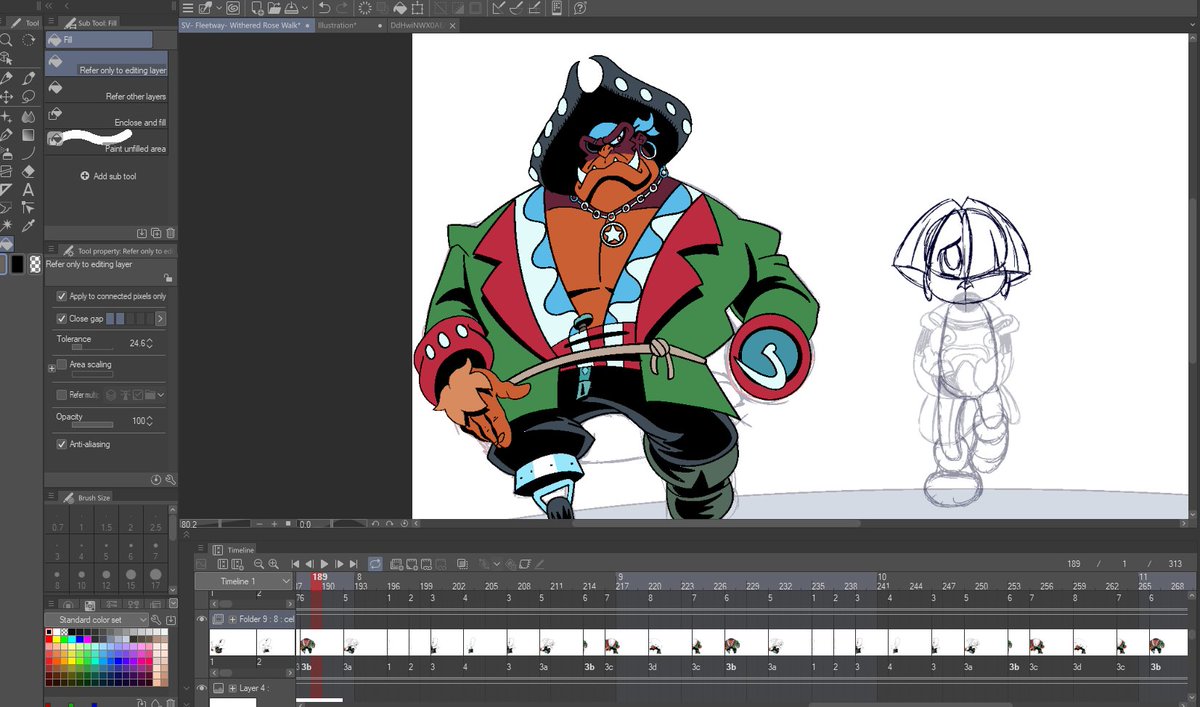
Task: Open the Timeline panel menu
Action: coord(200,548)
